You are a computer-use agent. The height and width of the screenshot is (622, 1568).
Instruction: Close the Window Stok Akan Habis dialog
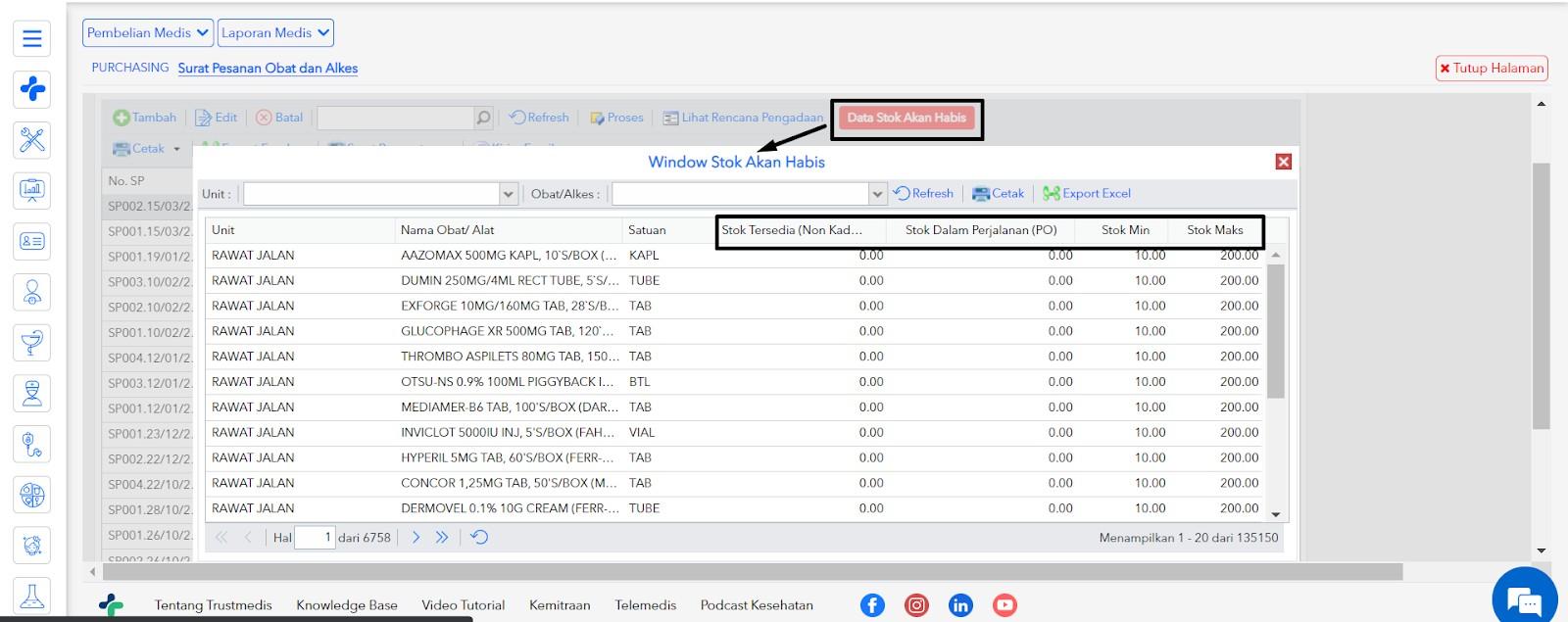coord(1284,162)
